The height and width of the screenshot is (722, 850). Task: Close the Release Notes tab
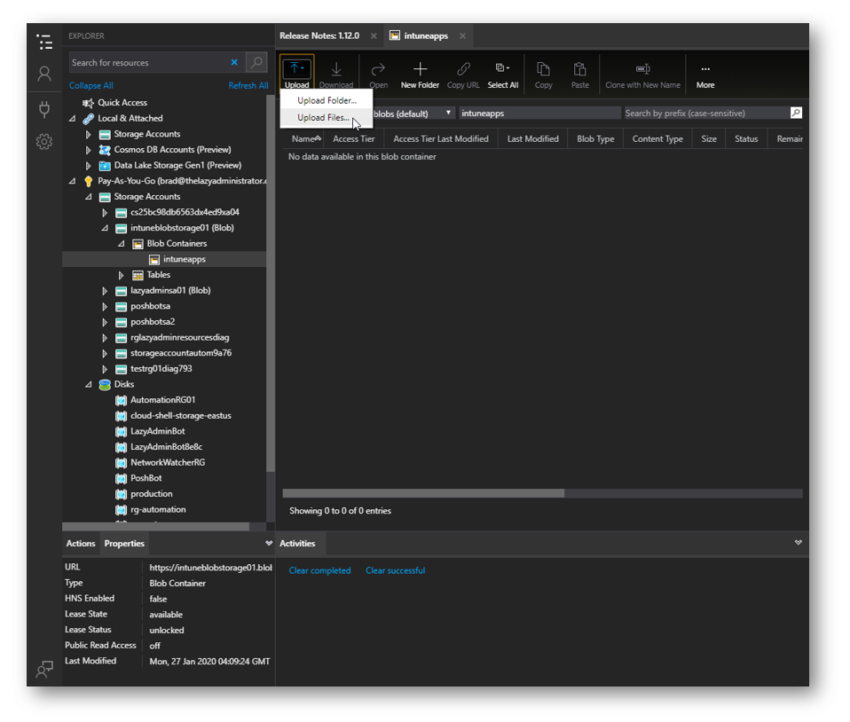click(374, 36)
